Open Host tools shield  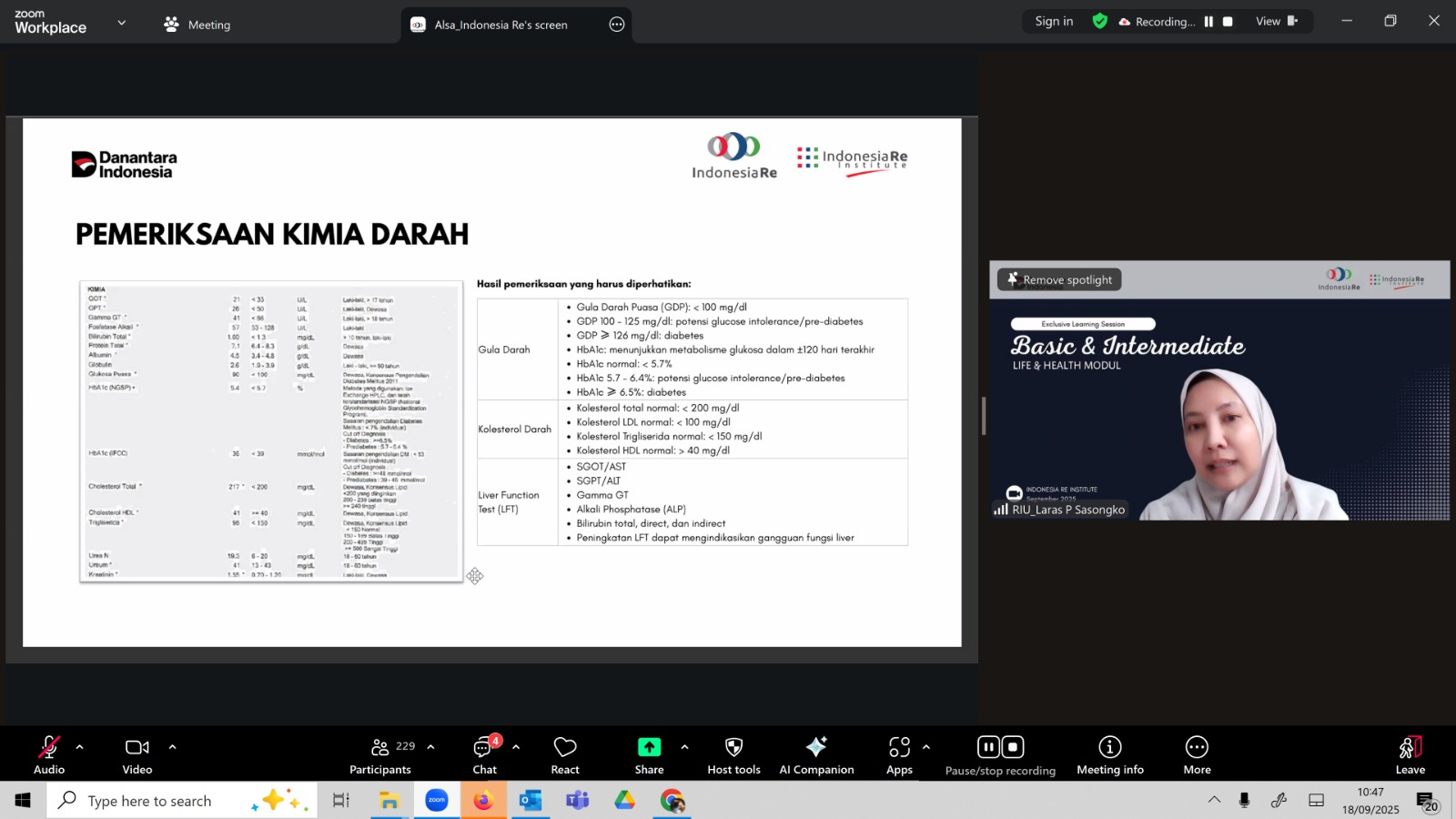pos(733,755)
